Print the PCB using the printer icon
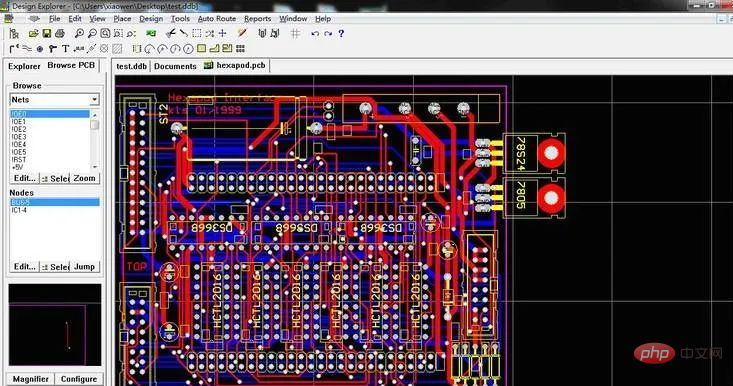Viewport: 733px width, 386px height. coord(59,33)
